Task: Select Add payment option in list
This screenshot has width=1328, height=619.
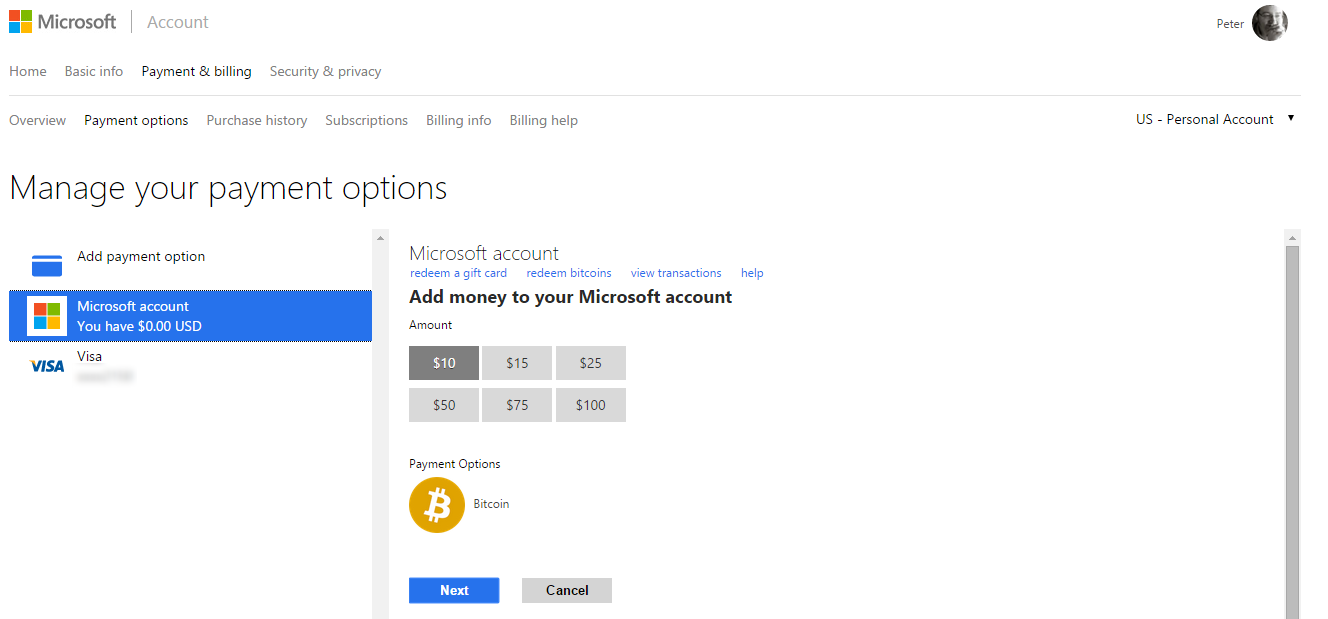Action: click(190, 265)
